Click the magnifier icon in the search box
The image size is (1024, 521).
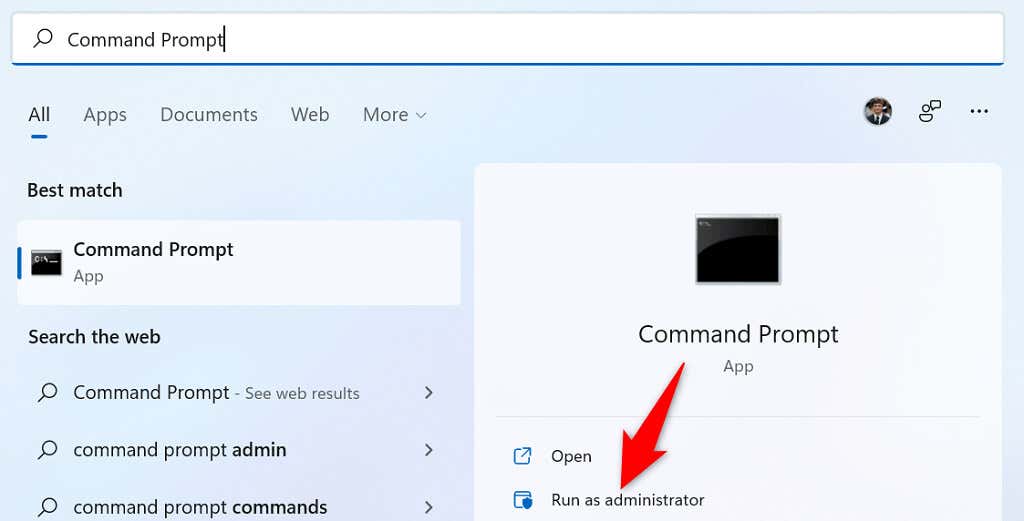(43, 39)
